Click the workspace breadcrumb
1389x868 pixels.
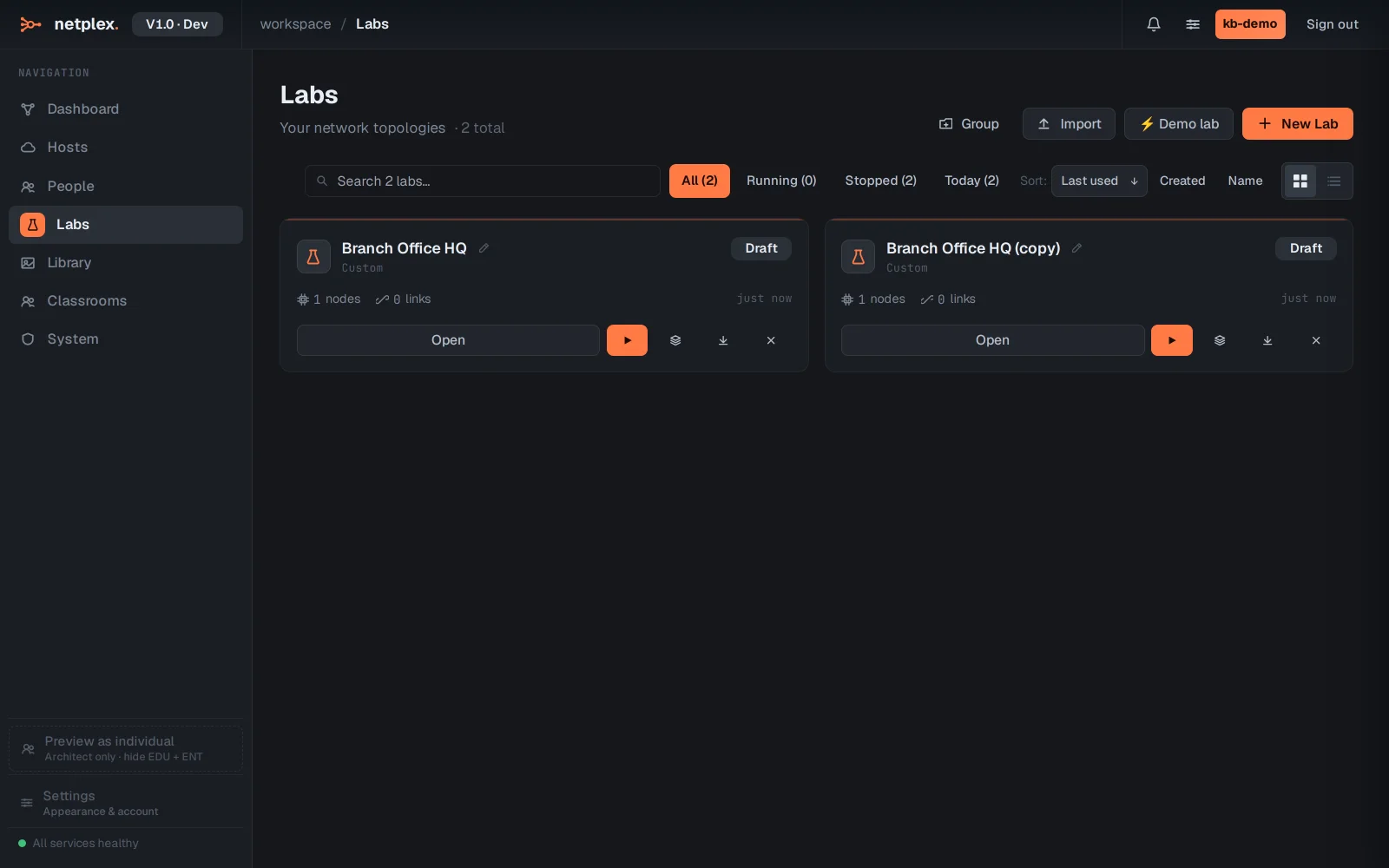coord(295,24)
